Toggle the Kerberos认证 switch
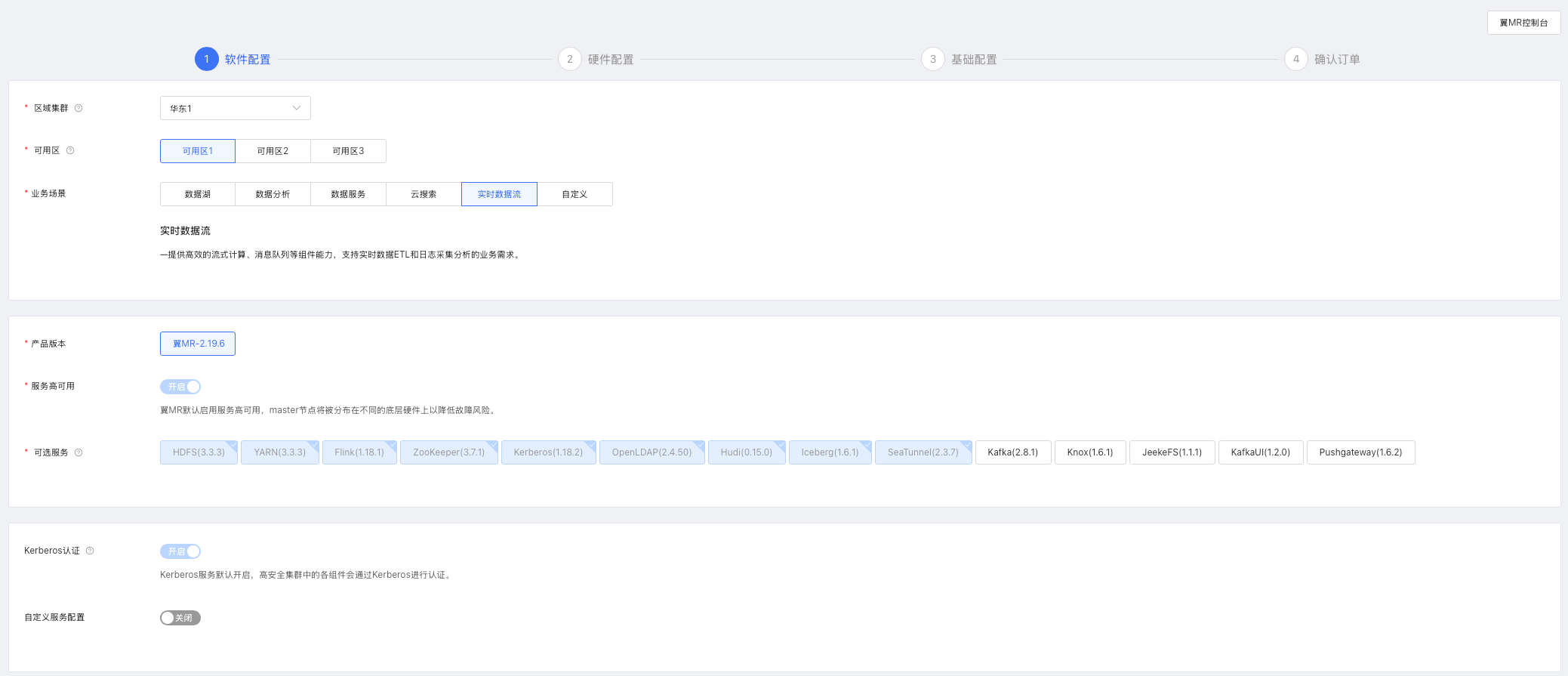This screenshot has height=676, width=1568. (x=180, y=551)
